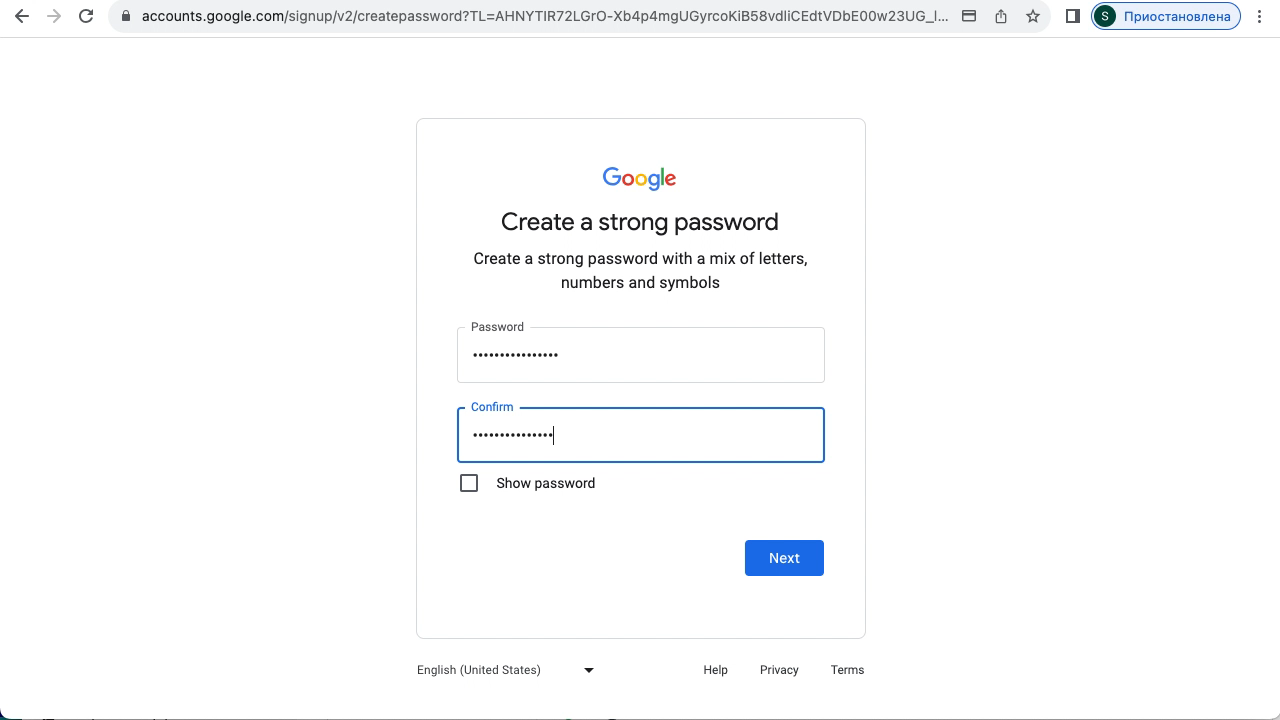Click into the Confirm password field
This screenshot has width=1280, height=720.
tap(641, 435)
